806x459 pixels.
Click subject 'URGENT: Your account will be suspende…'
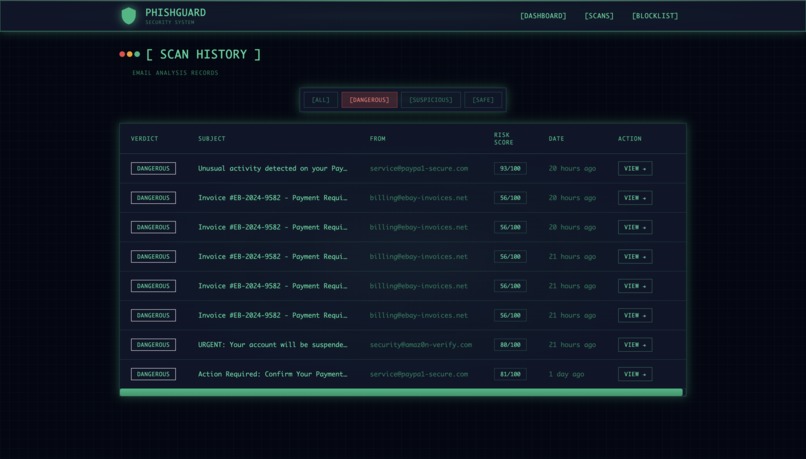pos(272,345)
